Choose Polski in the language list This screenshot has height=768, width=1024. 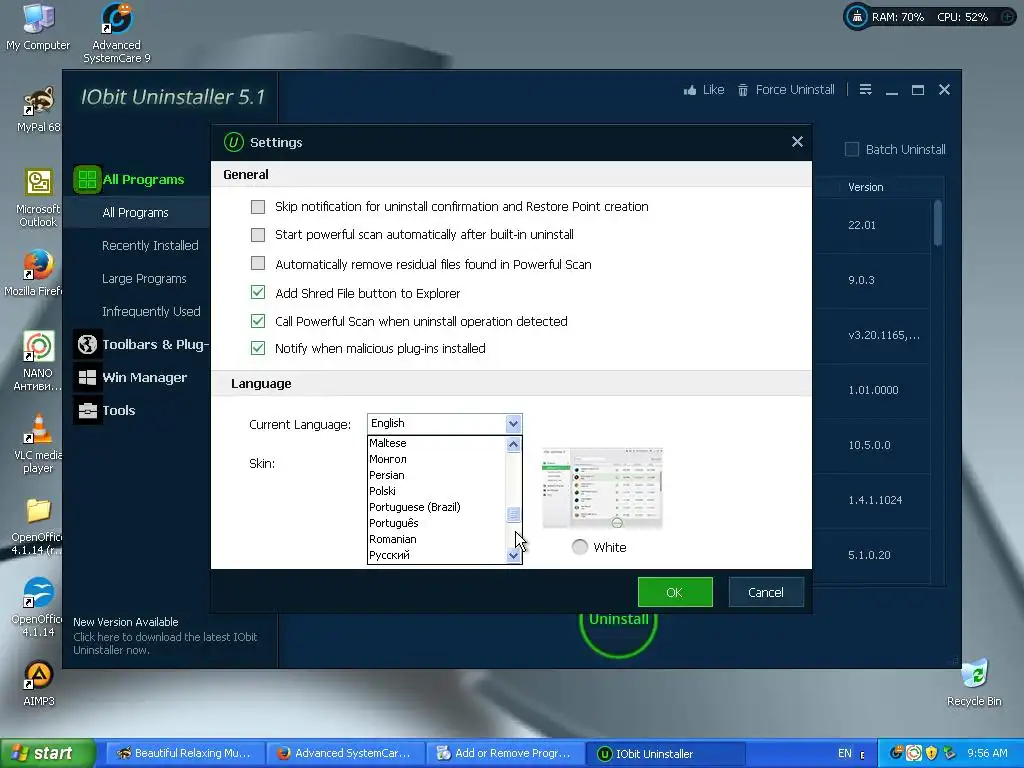tap(436, 491)
